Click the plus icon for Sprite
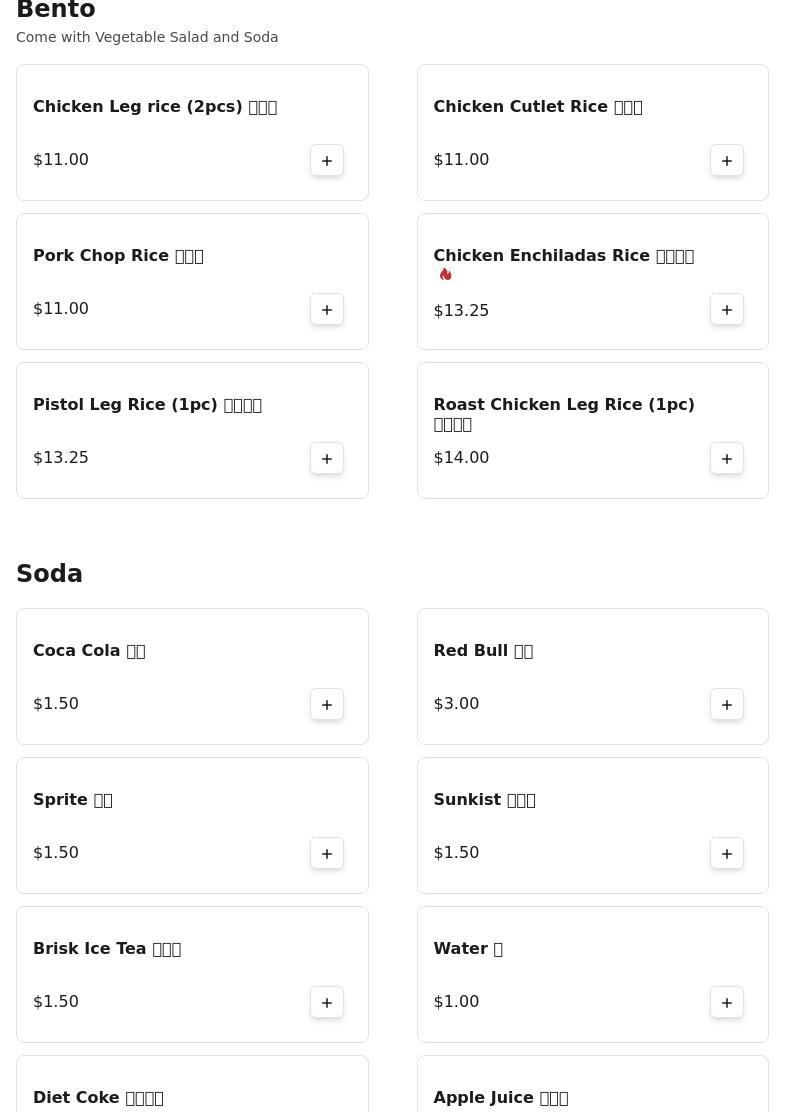 click(x=327, y=853)
